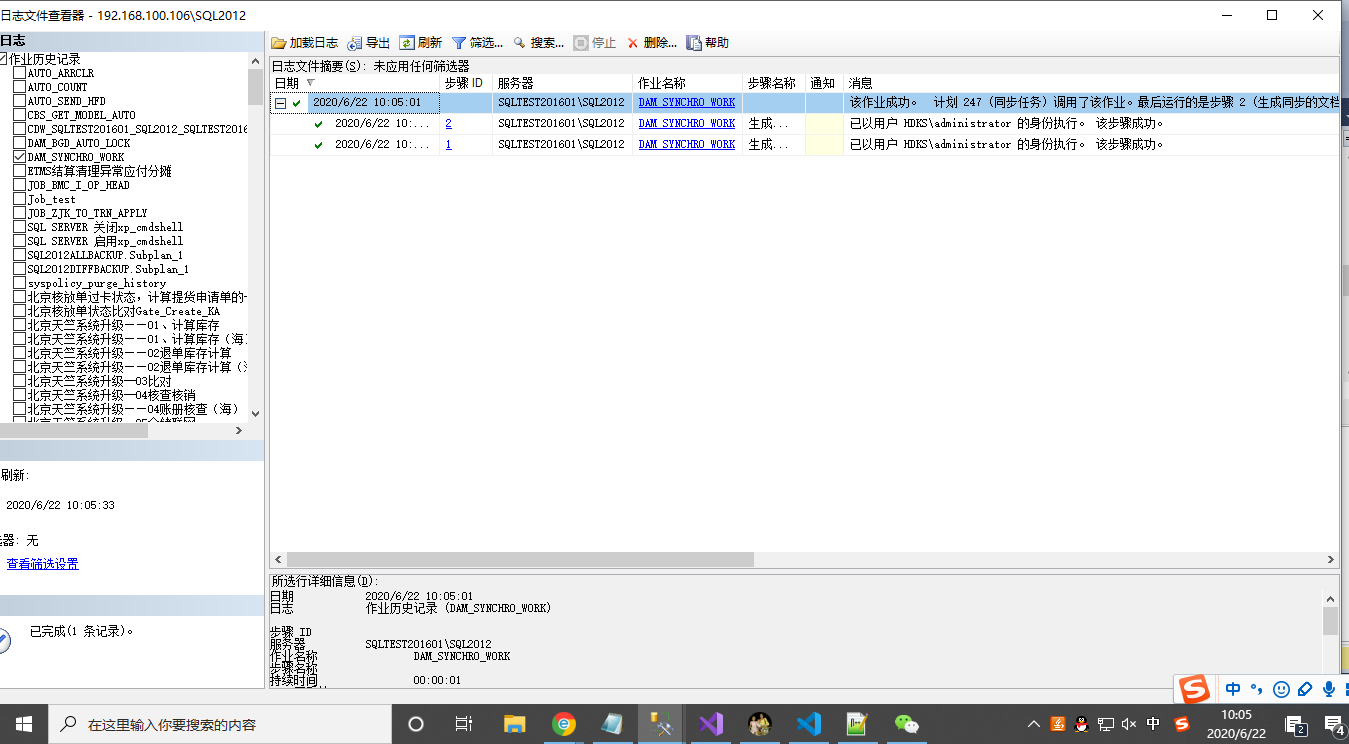Click step ID link 2
This screenshot has width=1349, height=744.
point(448,124)
